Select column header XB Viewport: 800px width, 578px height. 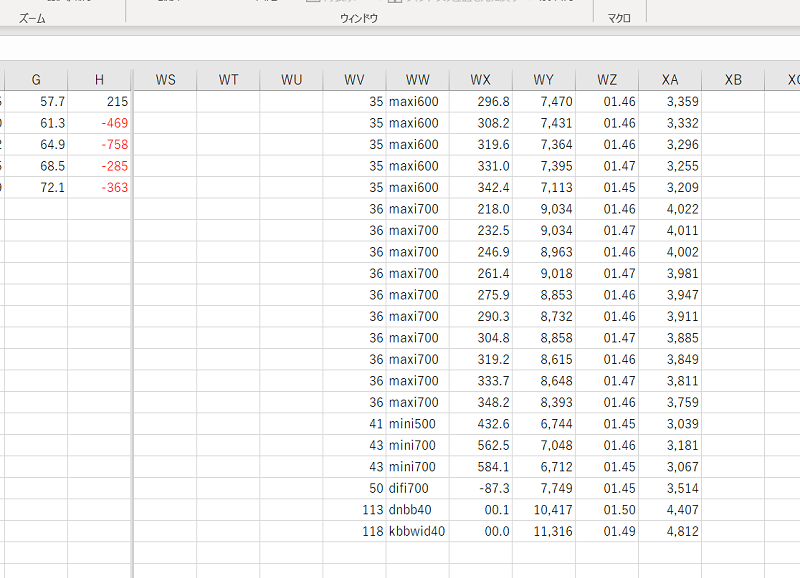733,80
